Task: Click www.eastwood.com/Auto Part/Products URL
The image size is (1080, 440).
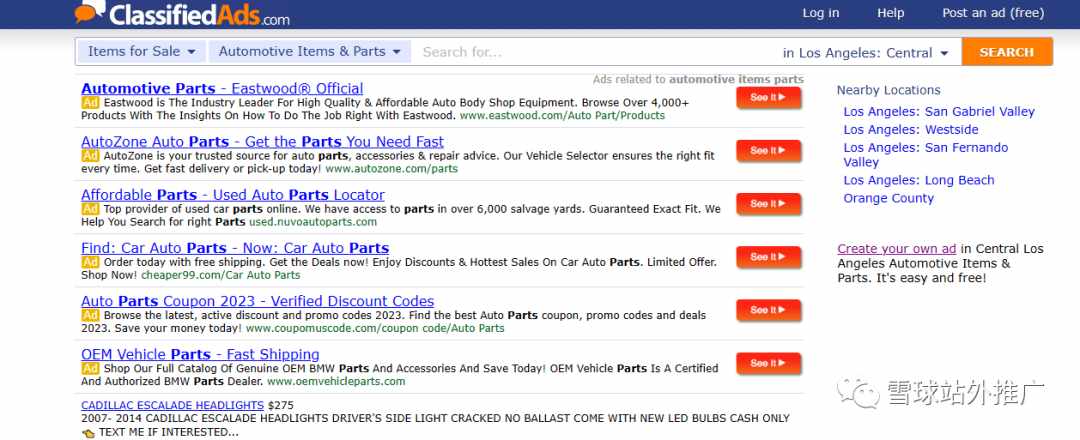Action: [x=562, y=116]
